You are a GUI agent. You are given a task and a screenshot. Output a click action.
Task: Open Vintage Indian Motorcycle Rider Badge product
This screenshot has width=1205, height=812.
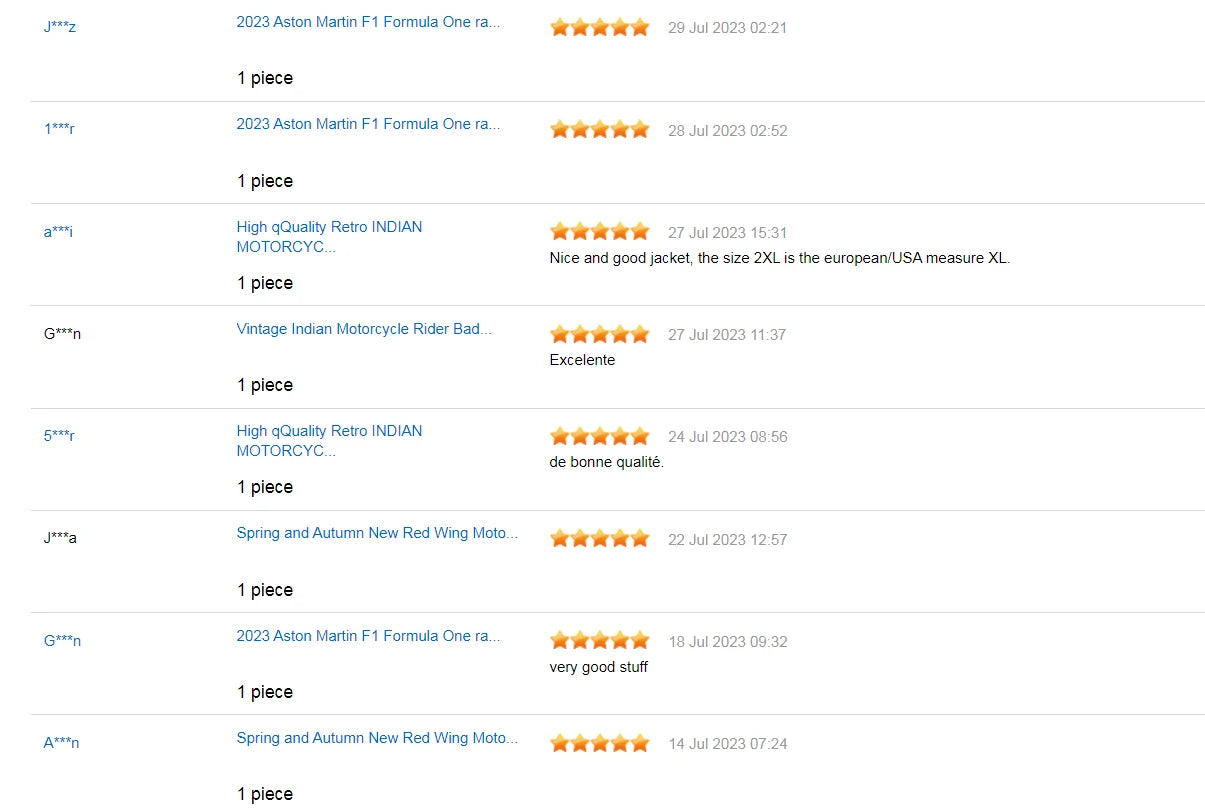pos(364,329)
